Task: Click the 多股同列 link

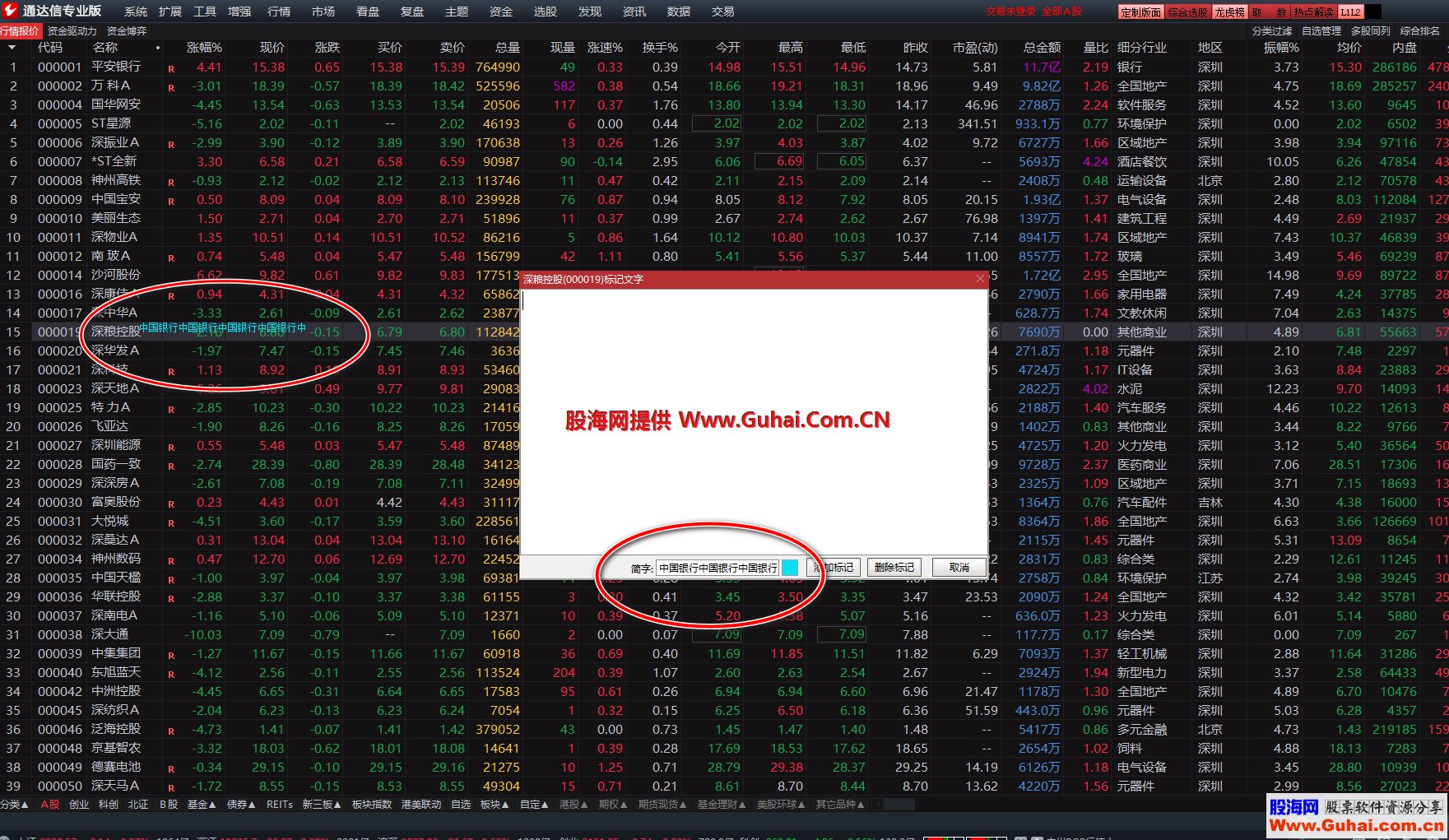Action: (x=1371, y=30)
